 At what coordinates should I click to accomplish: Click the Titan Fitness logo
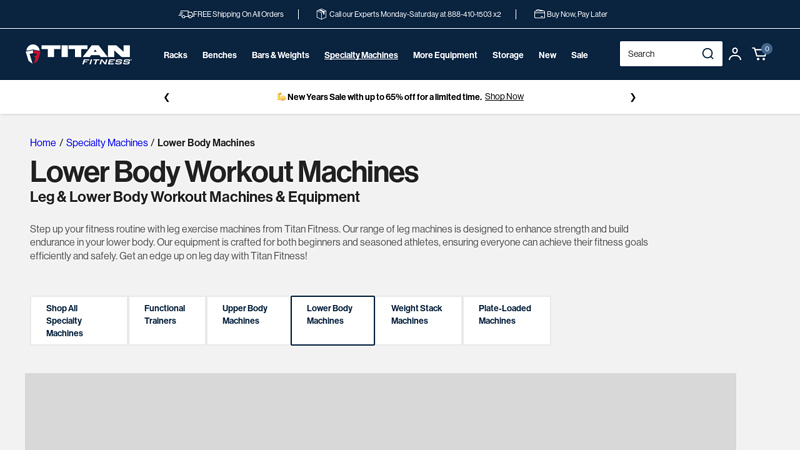[x=79, y=54]
